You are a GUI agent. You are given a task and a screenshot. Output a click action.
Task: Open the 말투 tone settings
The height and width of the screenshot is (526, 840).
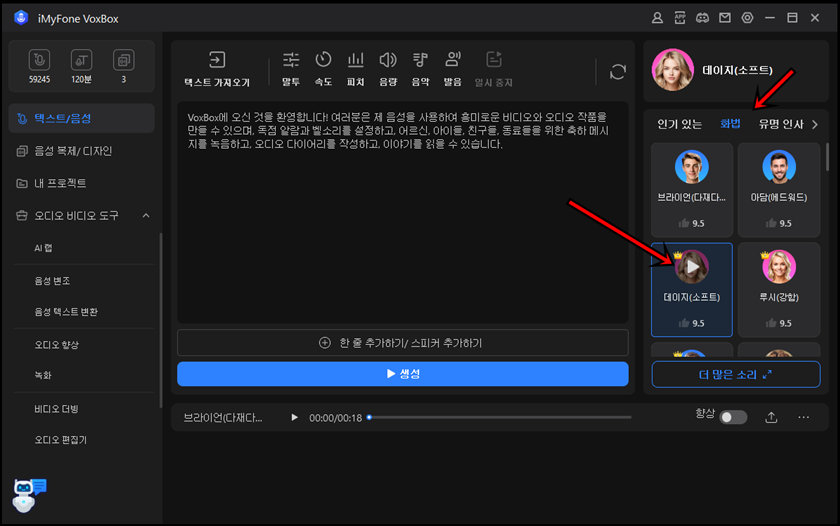(x=291, y=69)
